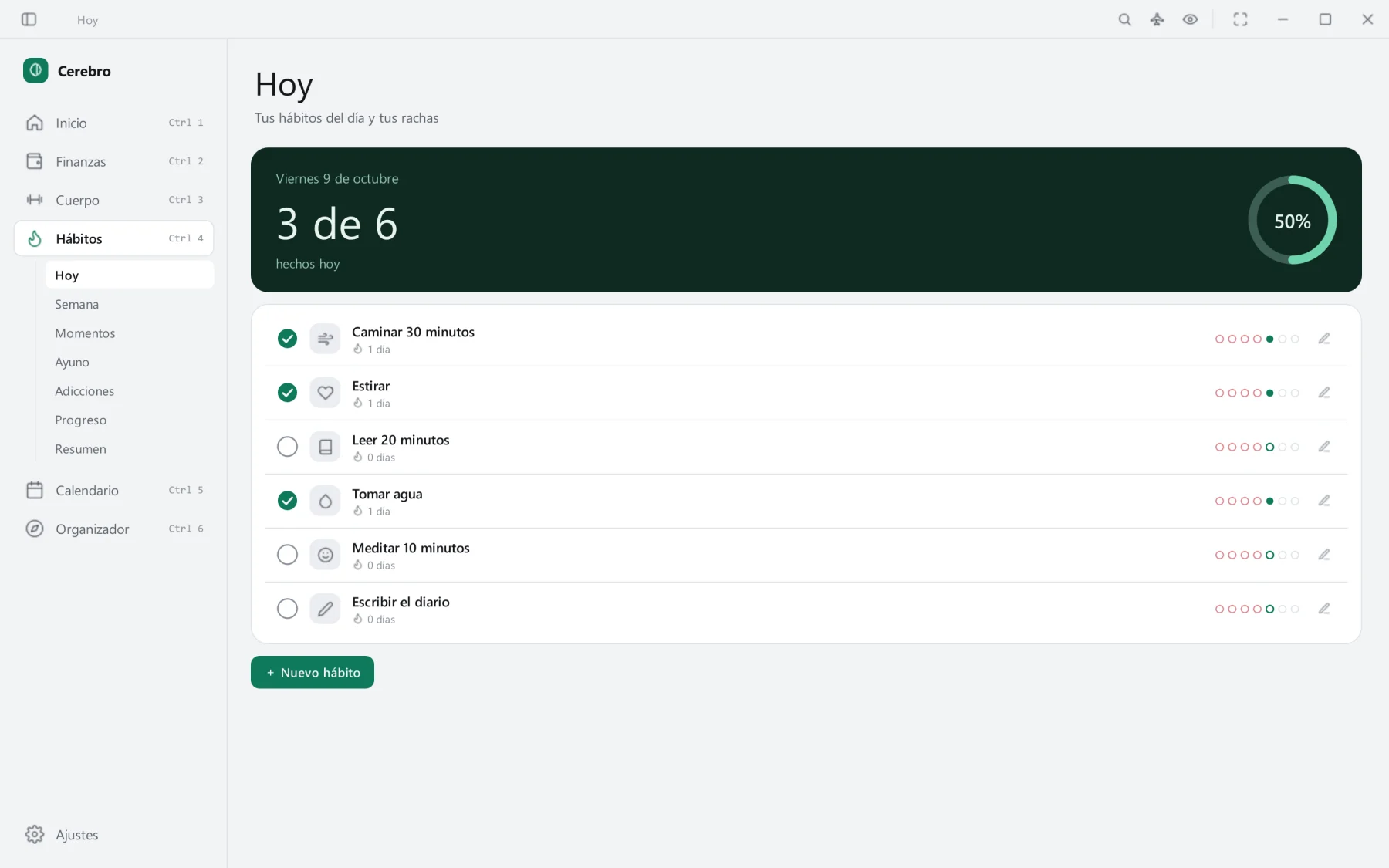This screenshot has height=868, width=1389.
Task: Open the Progreso sub-item
Action: (x=130, y=420)
